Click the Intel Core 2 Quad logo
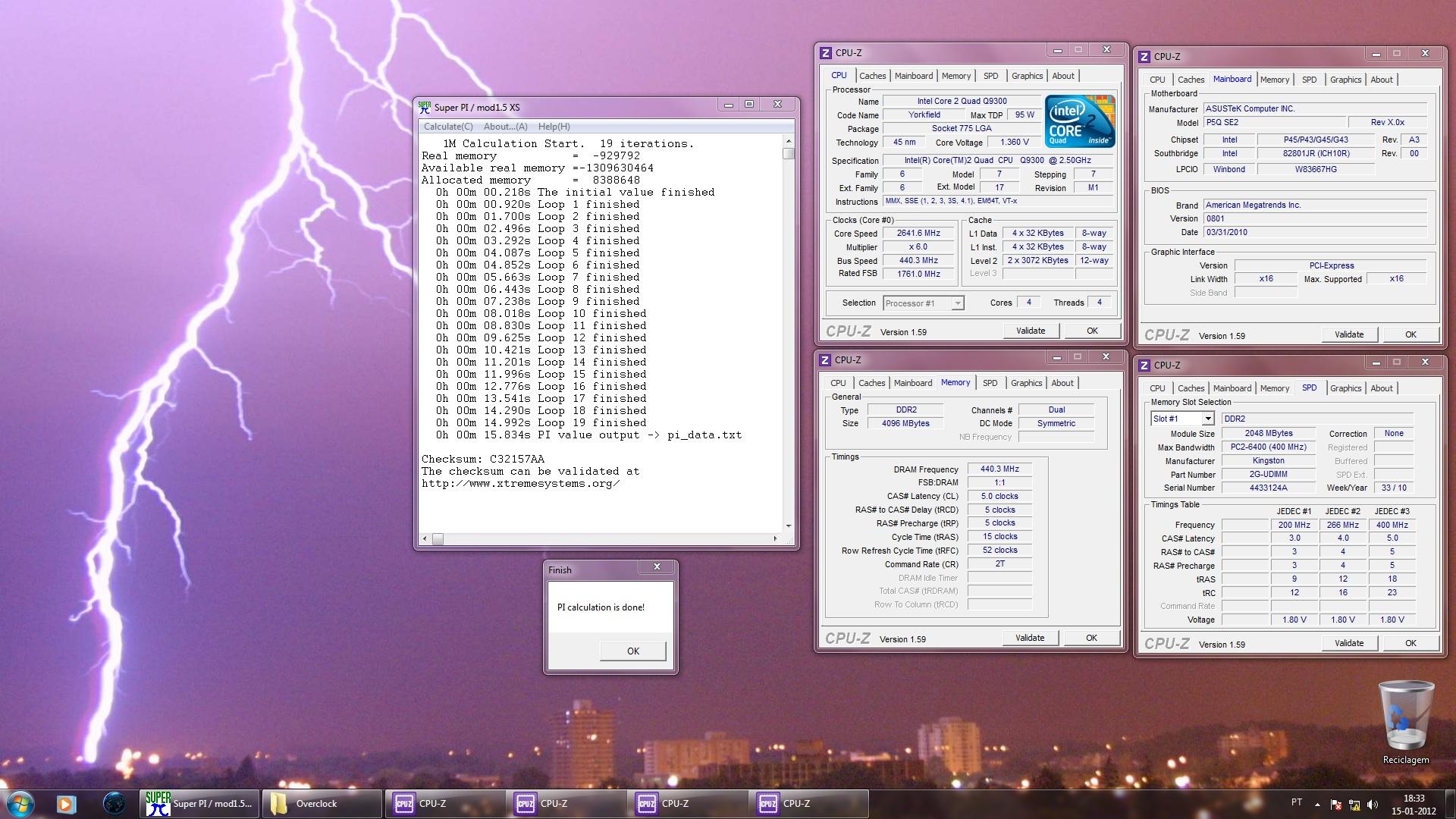The image size is (1456, 819). (x=1080, y=121)
